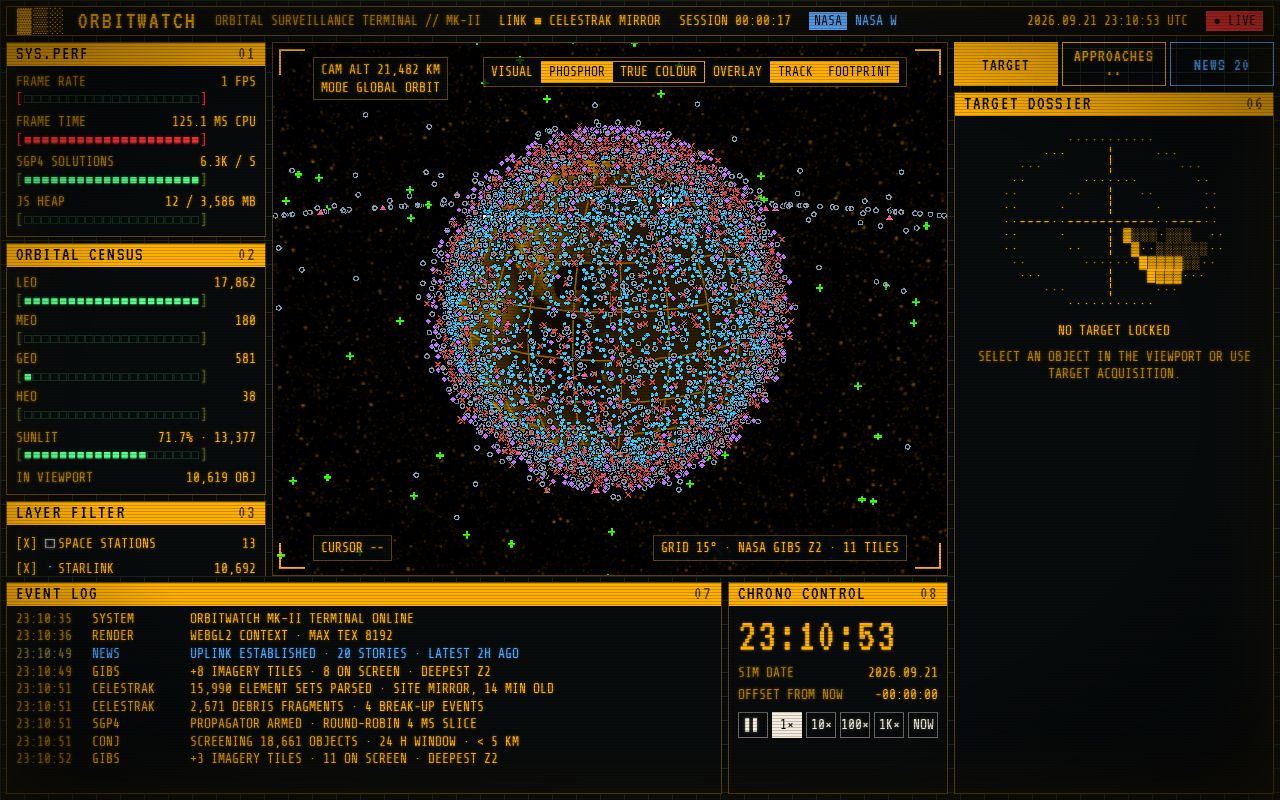Click the CAM ALT 21,482 KM readout
Viewport: 1280px width, 800px height.
(380, 70)
